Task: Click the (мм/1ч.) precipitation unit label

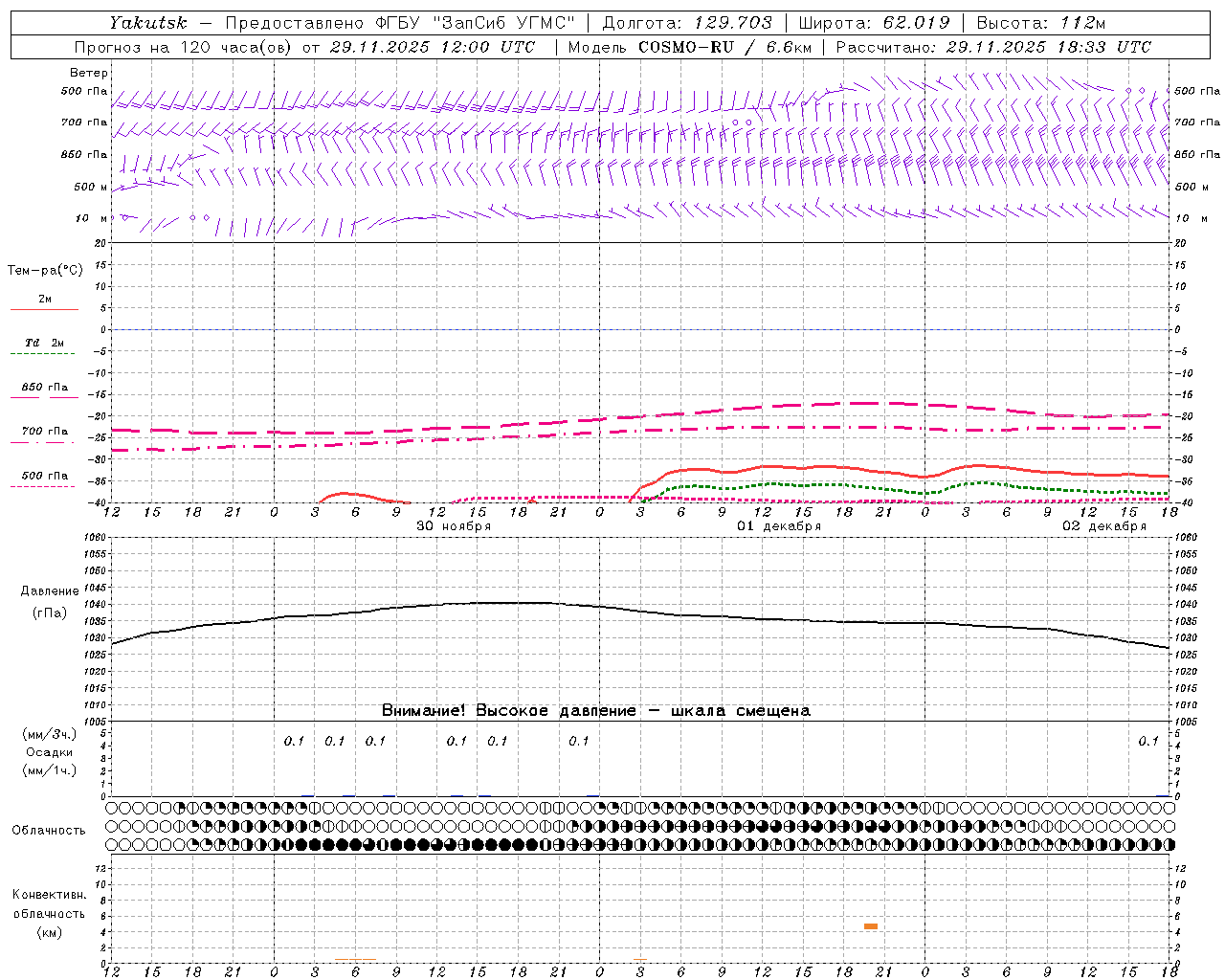Action: click(x=50, y=771)
